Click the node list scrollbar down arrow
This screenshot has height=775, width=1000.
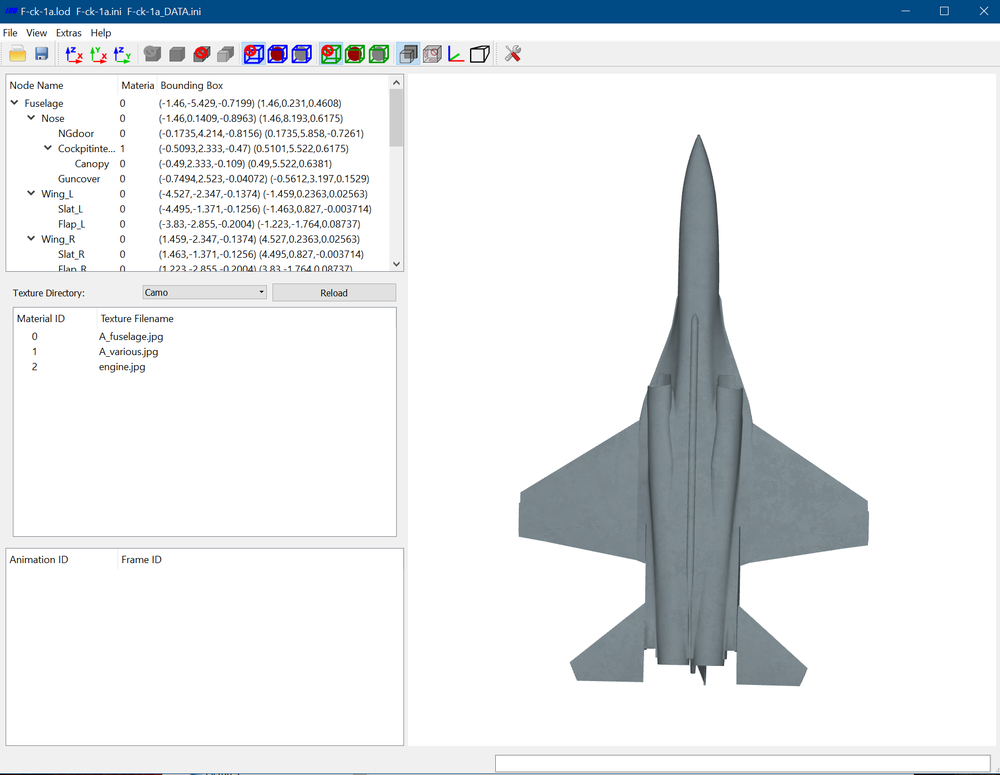click(x=396, y=263)
